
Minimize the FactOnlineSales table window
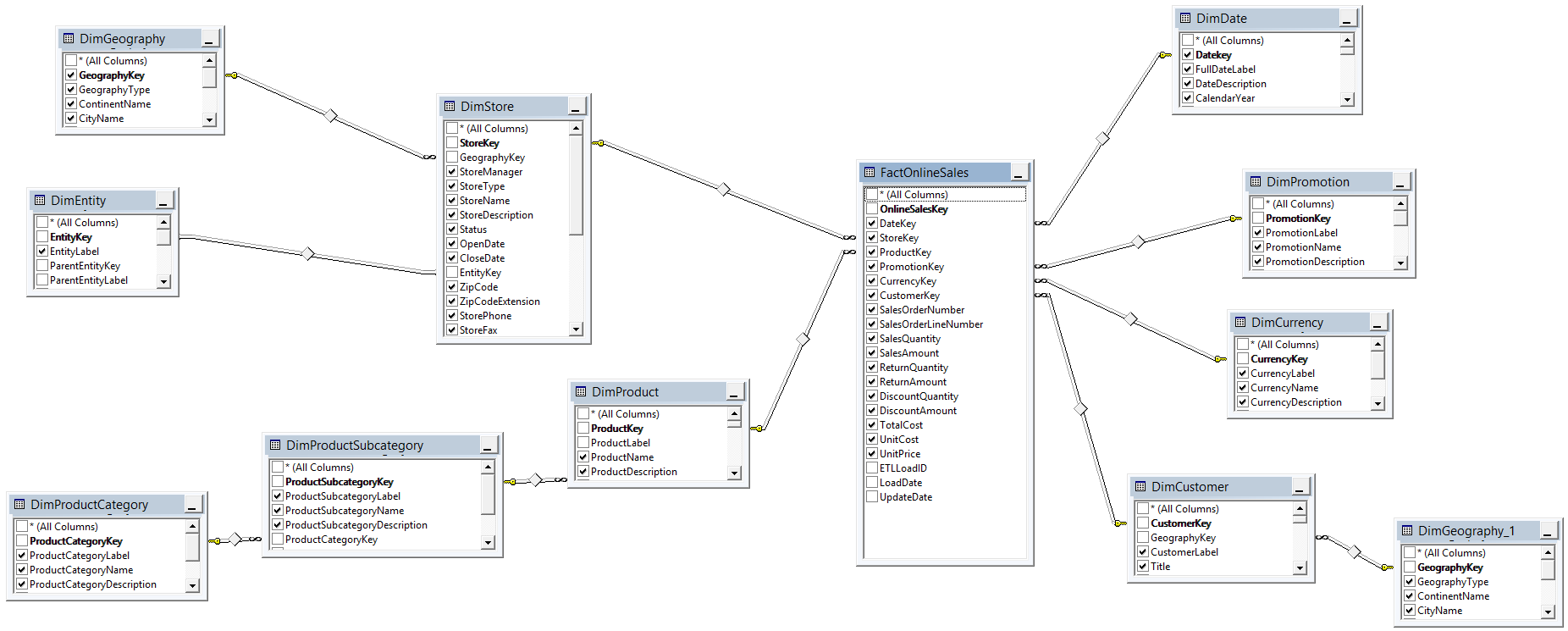click(1019, 173)
